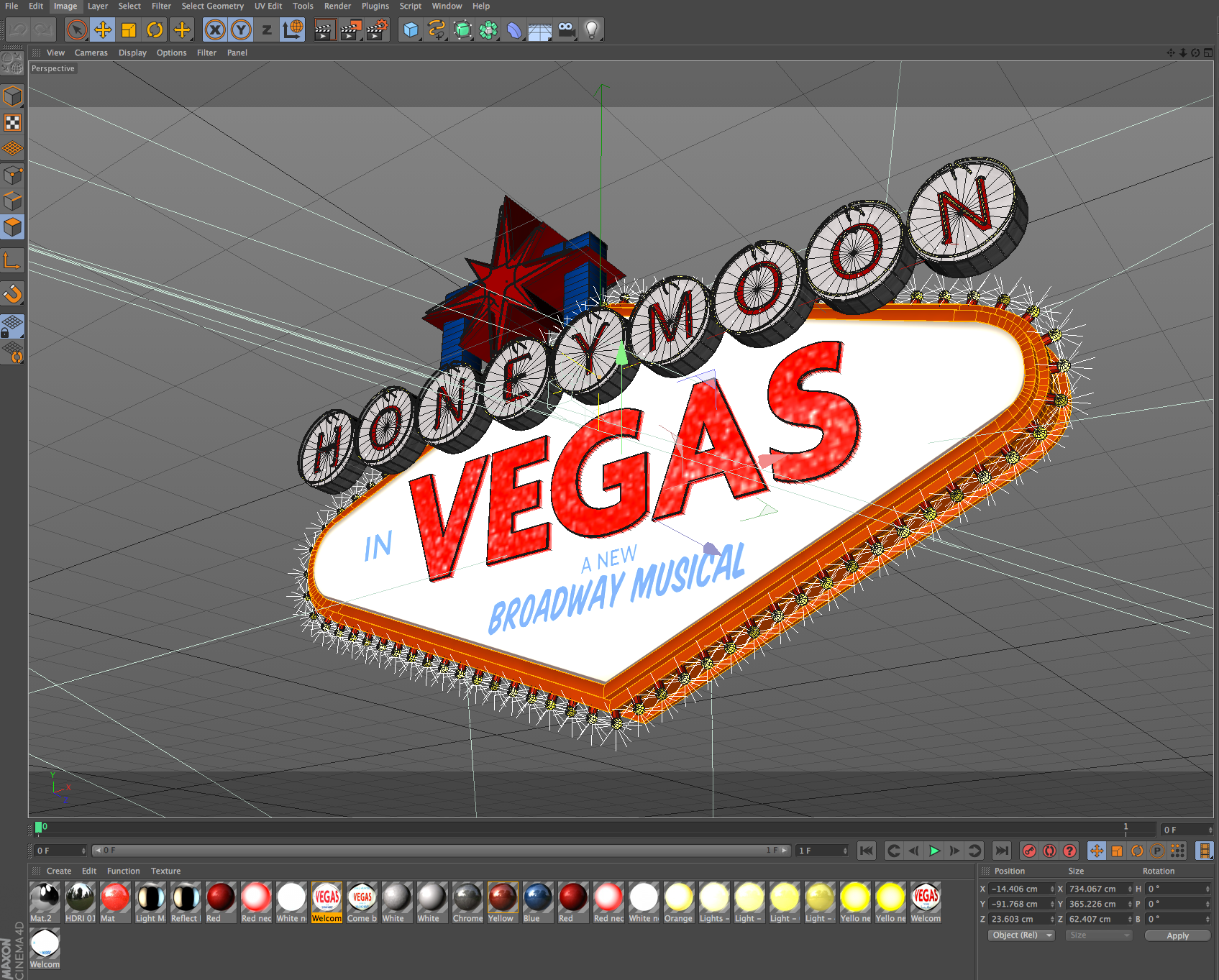The image size is (1219, 980).
Task: Open the disabled Size mode dropdown
Action: [1099, 935]
